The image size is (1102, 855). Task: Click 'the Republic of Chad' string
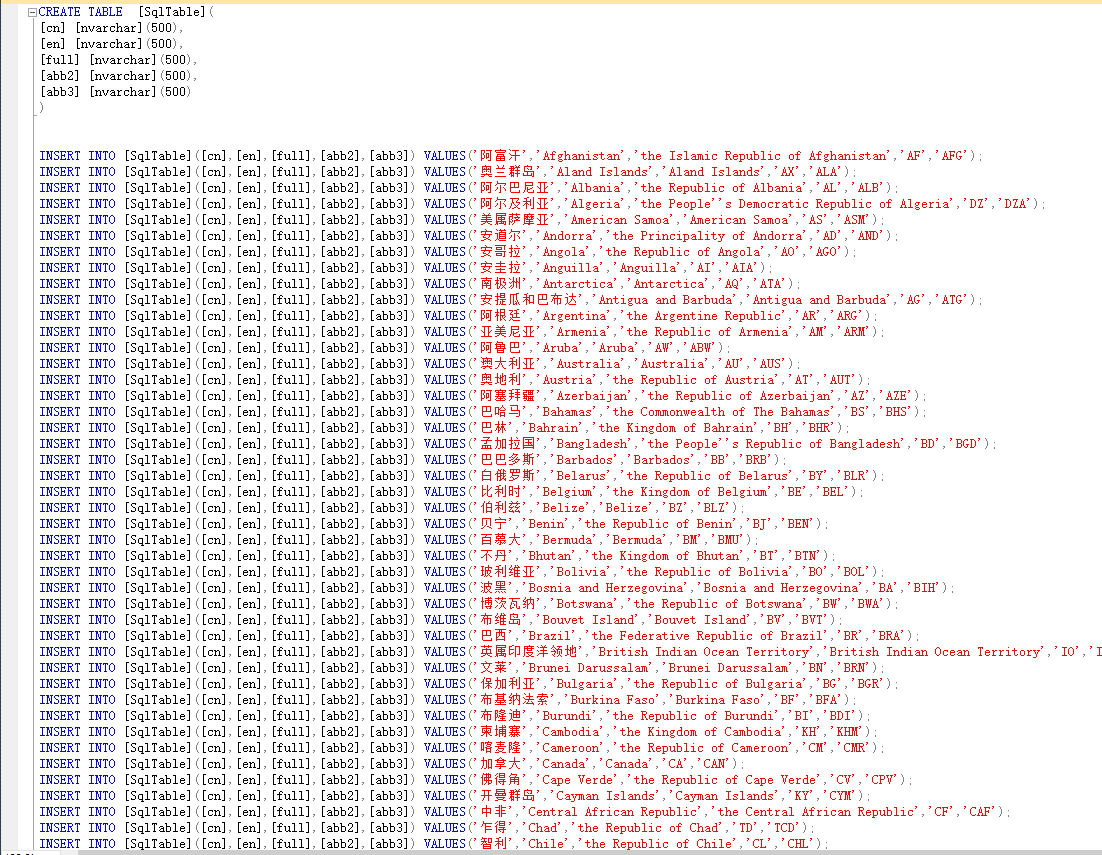(x=647, y=828)
